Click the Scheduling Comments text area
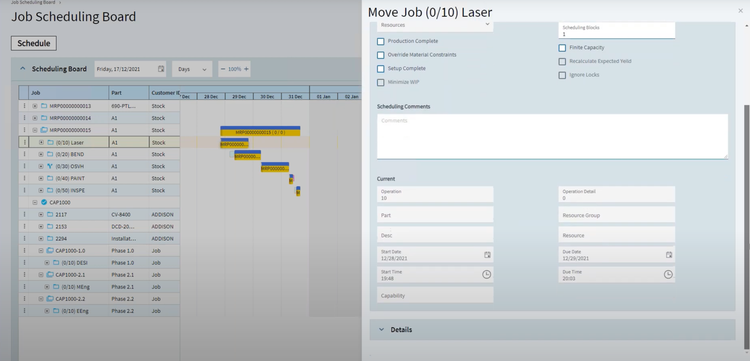This screenshot has width=750, height=361. (x=552, y=136)
